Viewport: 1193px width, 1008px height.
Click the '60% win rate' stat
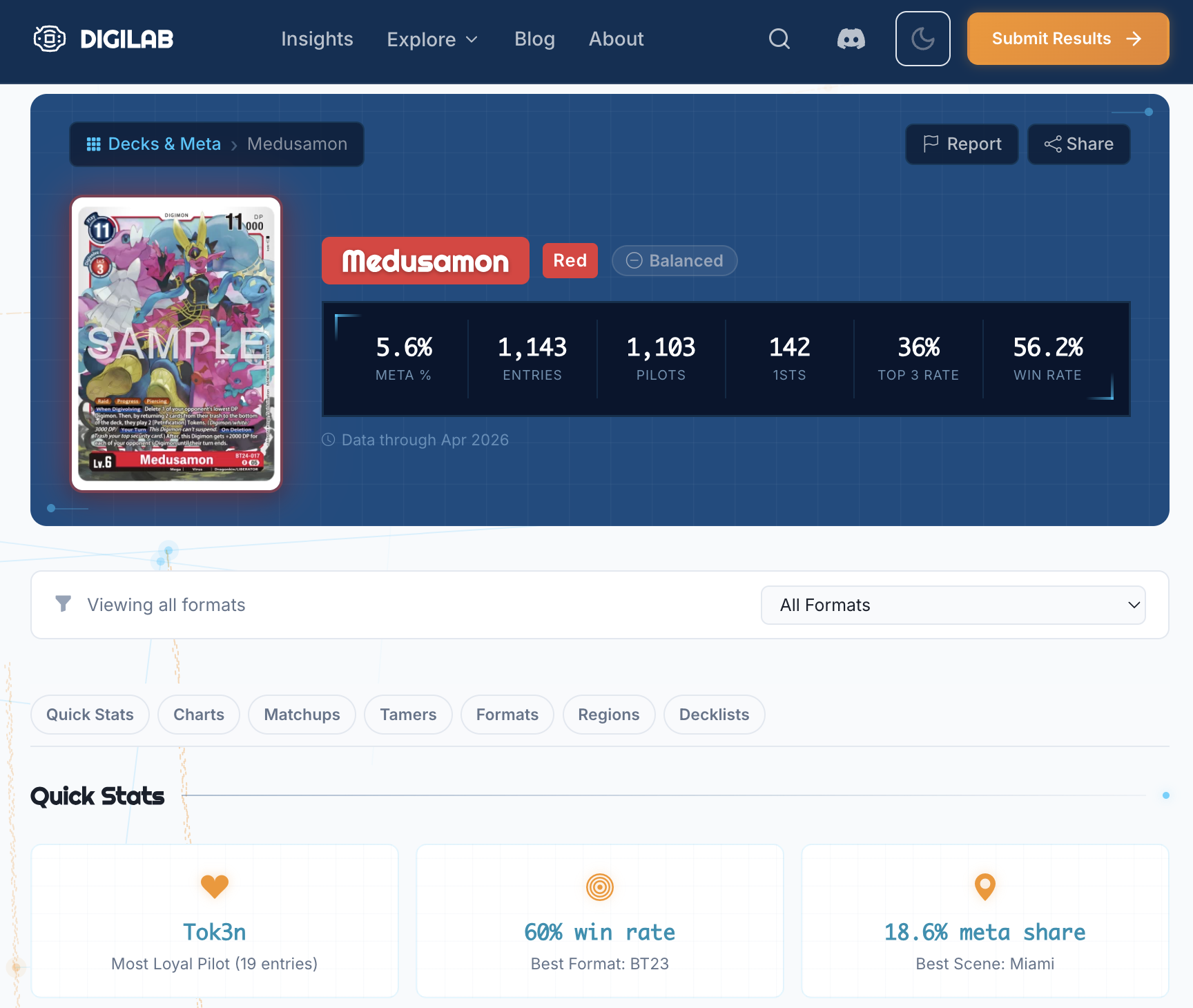coord(600,932)
